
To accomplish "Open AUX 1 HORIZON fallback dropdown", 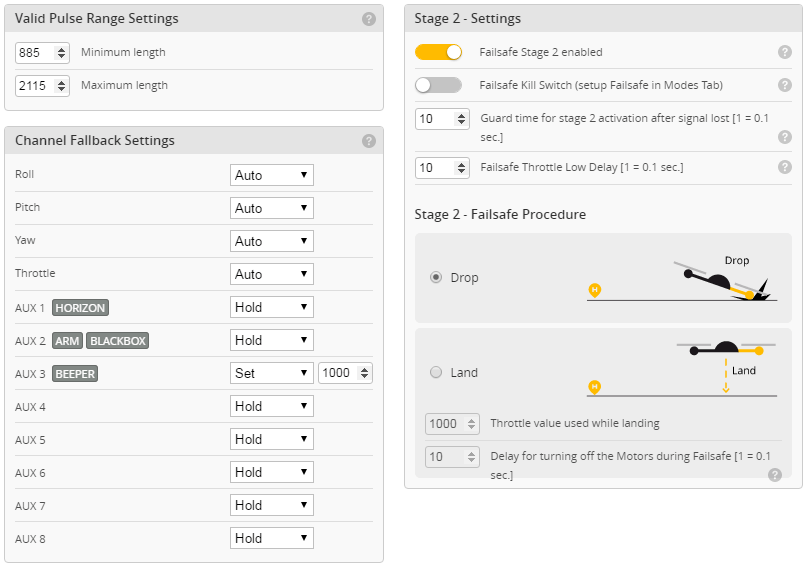I will pos(271,307).
